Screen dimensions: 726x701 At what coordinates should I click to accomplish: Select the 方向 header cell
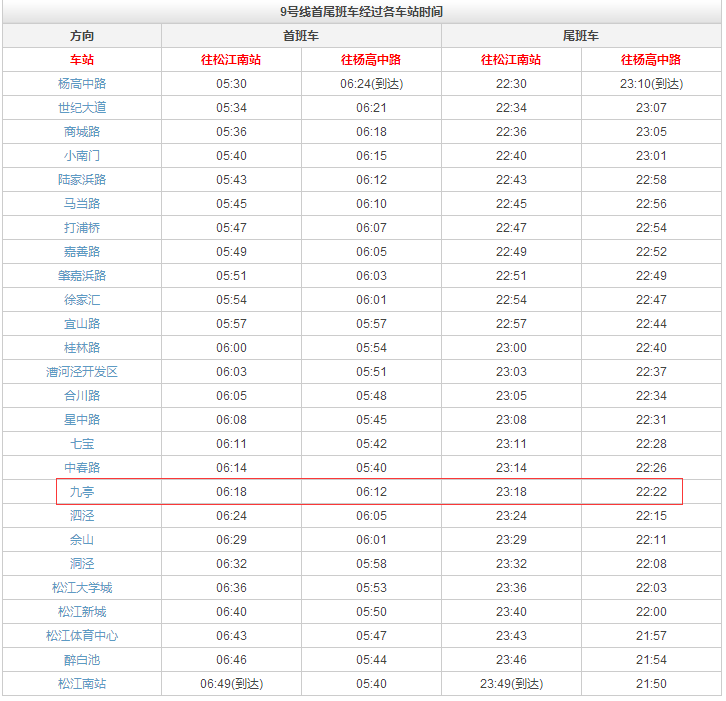coord(82,36)
